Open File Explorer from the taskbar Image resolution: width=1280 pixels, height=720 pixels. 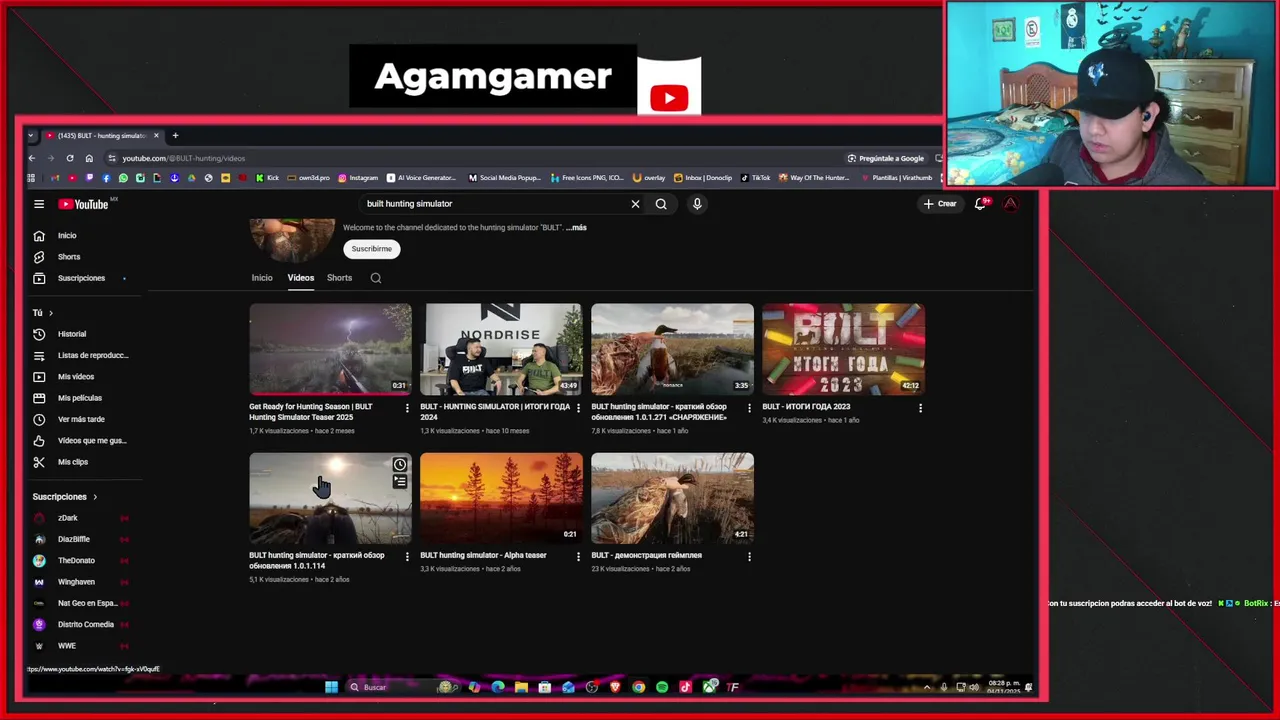point(521,687)
